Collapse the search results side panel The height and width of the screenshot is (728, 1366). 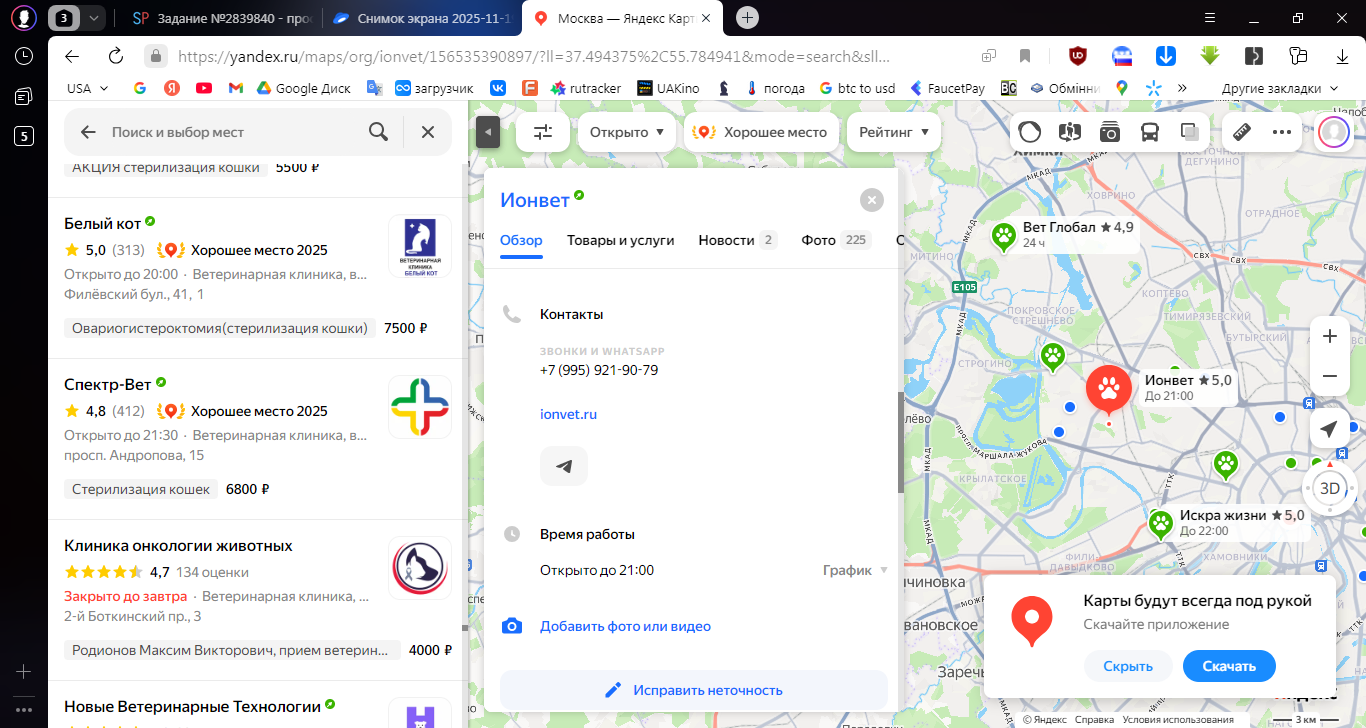click(x=487, y=132)
